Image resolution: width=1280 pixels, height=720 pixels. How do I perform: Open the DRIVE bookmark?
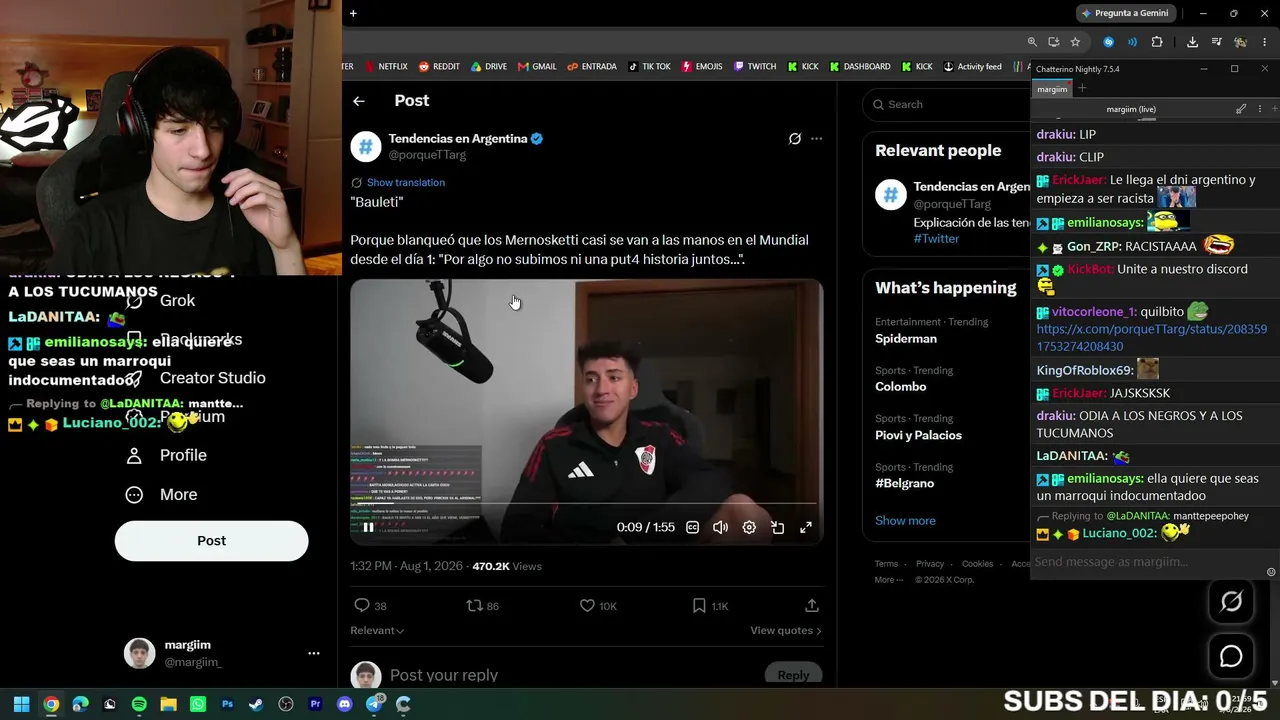[489, 67]
